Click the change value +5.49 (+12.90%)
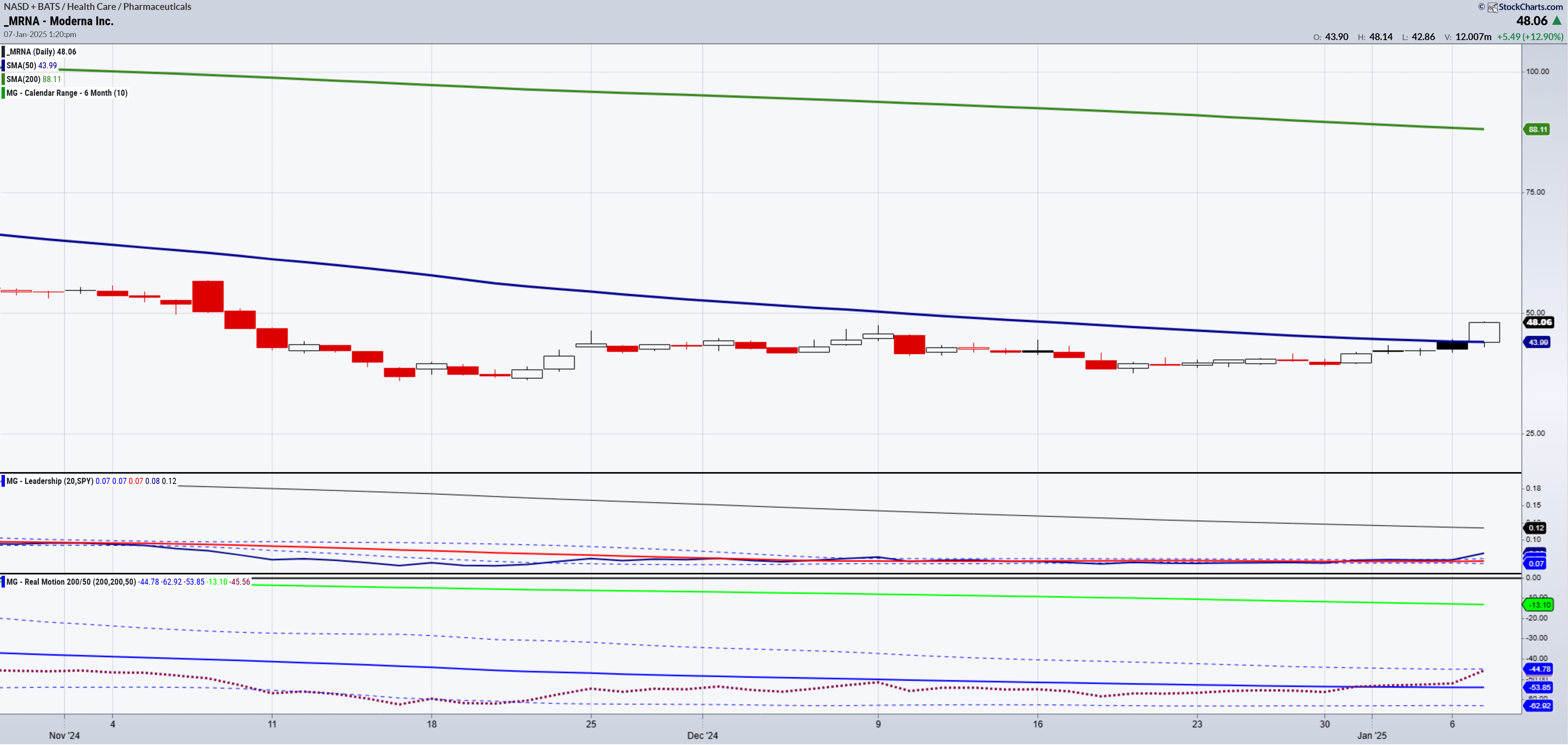The image size is (1568, 745). point(1530,37)
